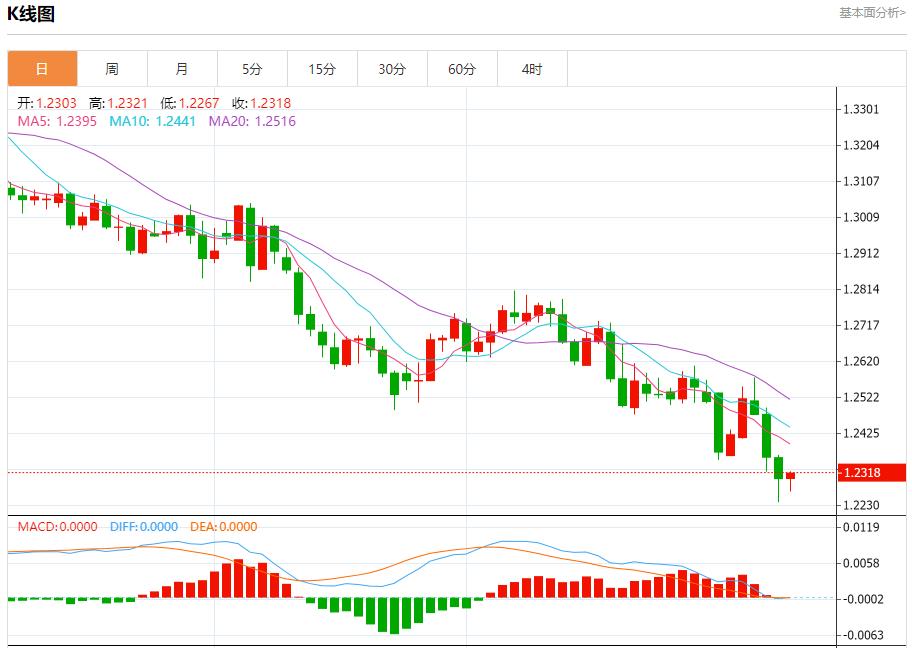912x648 pixels.
Task: Click the MA5 indicator label
Action: pyautogui.click(x=57, y=121)
